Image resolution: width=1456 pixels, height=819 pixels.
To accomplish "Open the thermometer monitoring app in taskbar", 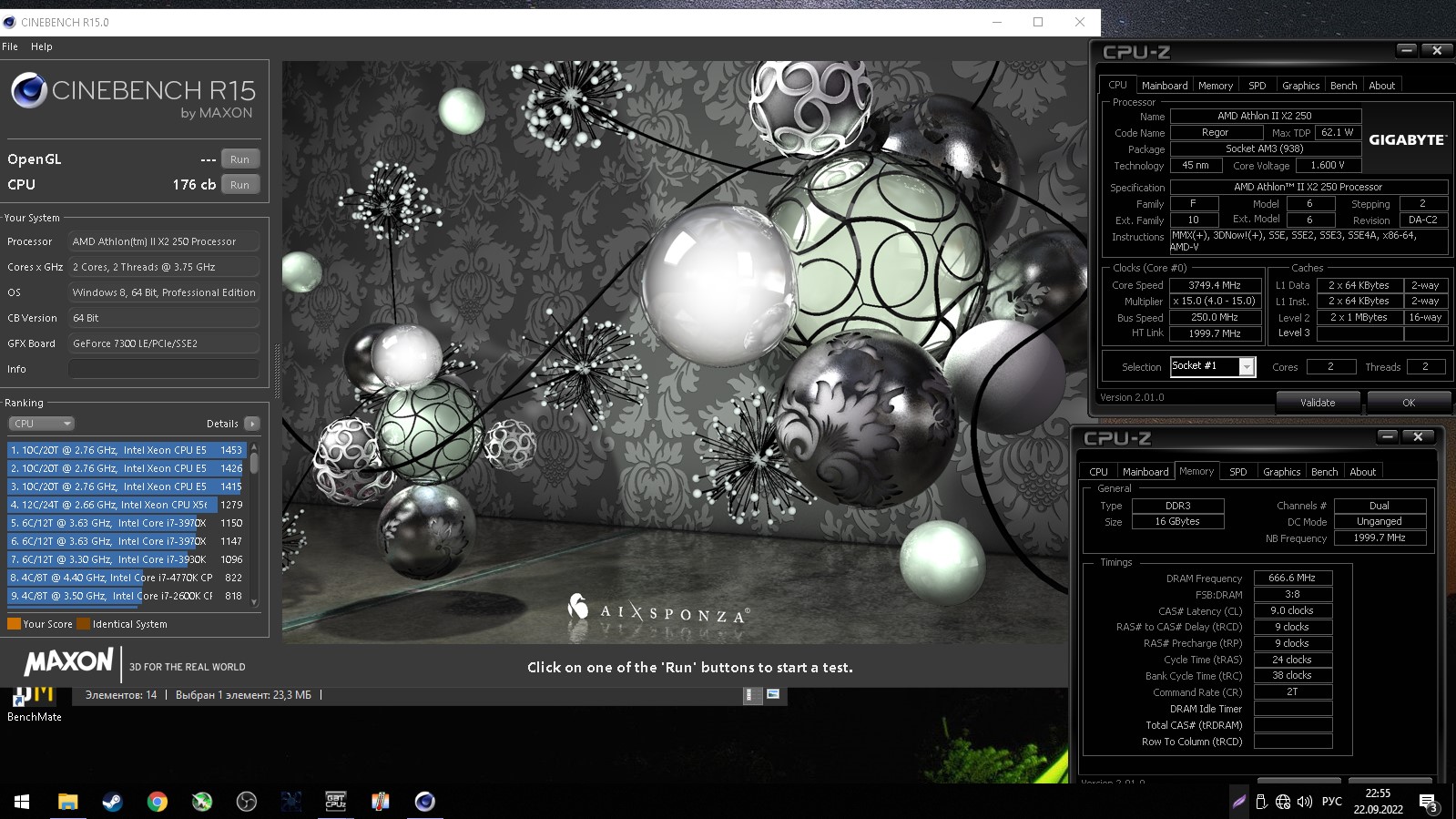I will pyautogui.click(x=381, y=802).
